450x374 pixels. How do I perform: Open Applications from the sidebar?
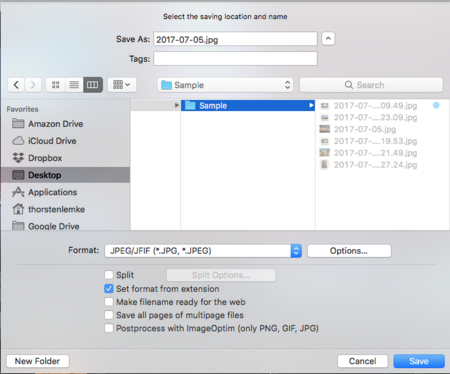pos(65,192)
